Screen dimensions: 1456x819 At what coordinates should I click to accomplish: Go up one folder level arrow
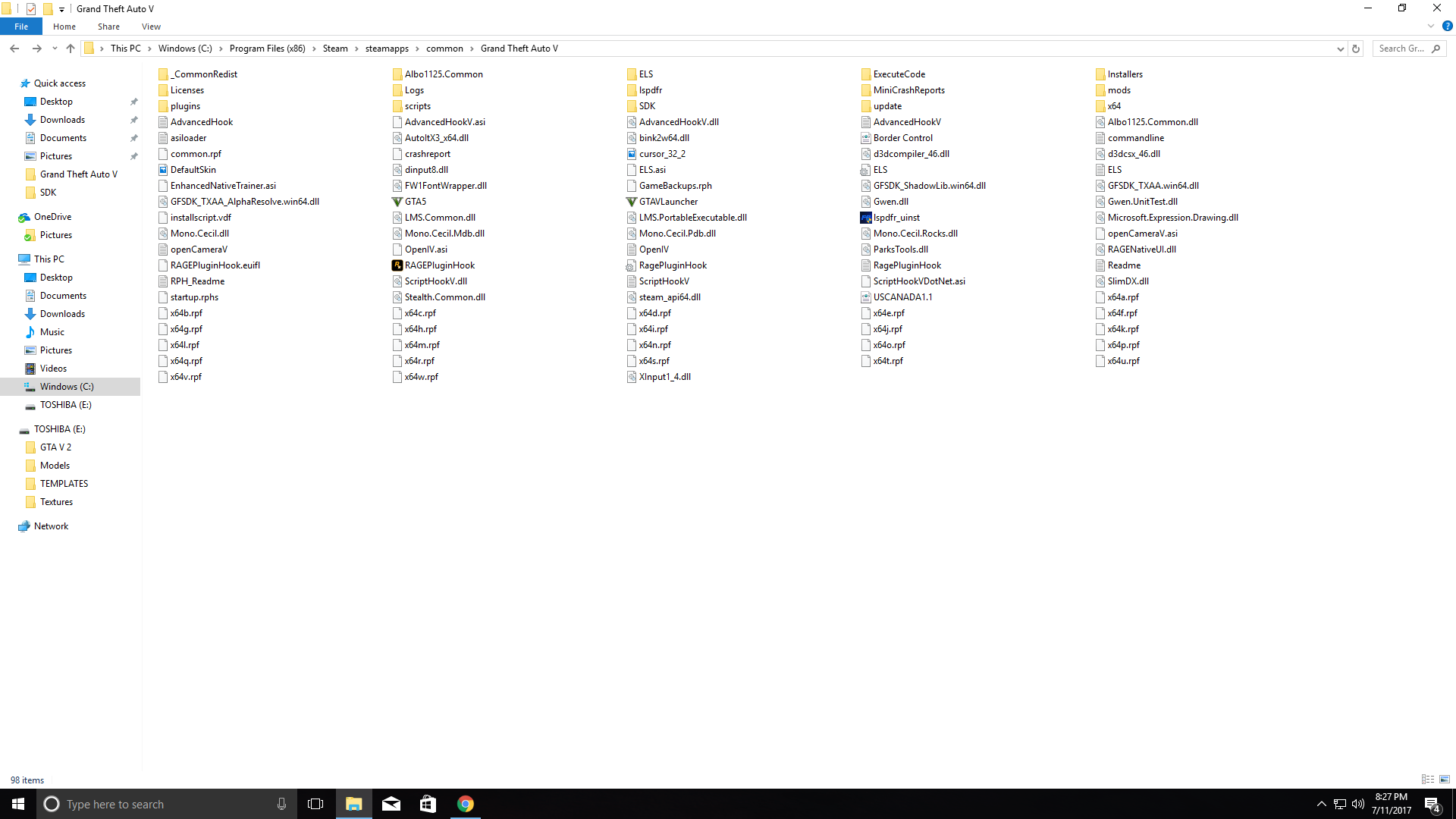[71, 49]
